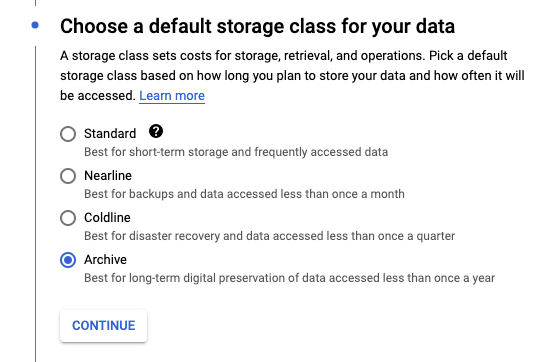The image size is (549, 362).
Task: Click the blue step bullet indicator
Action: 35,25
